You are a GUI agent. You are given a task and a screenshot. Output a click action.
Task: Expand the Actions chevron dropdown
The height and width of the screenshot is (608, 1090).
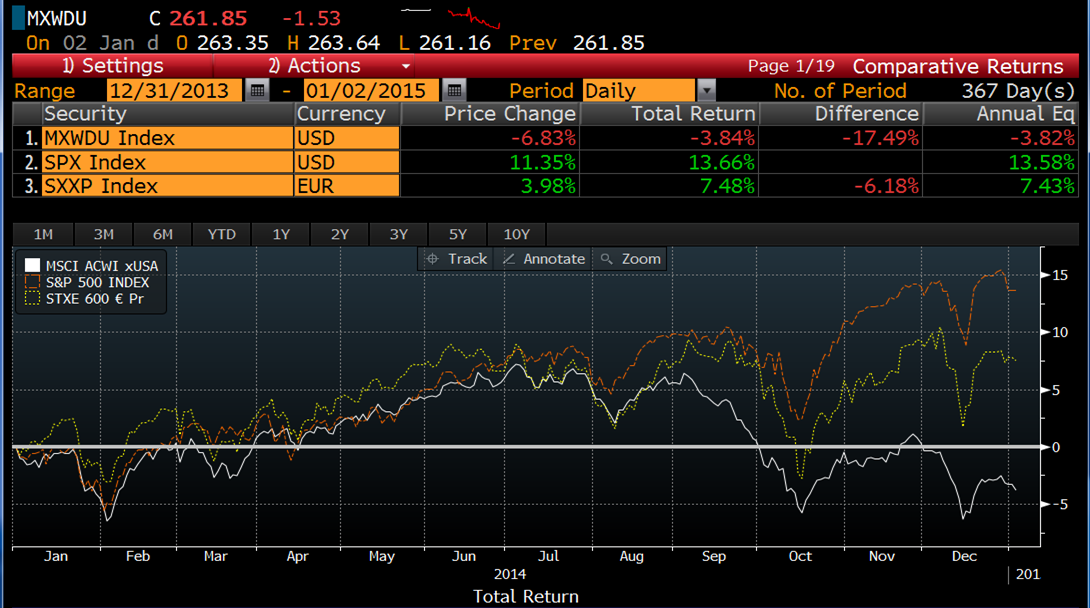click(406, 66)
